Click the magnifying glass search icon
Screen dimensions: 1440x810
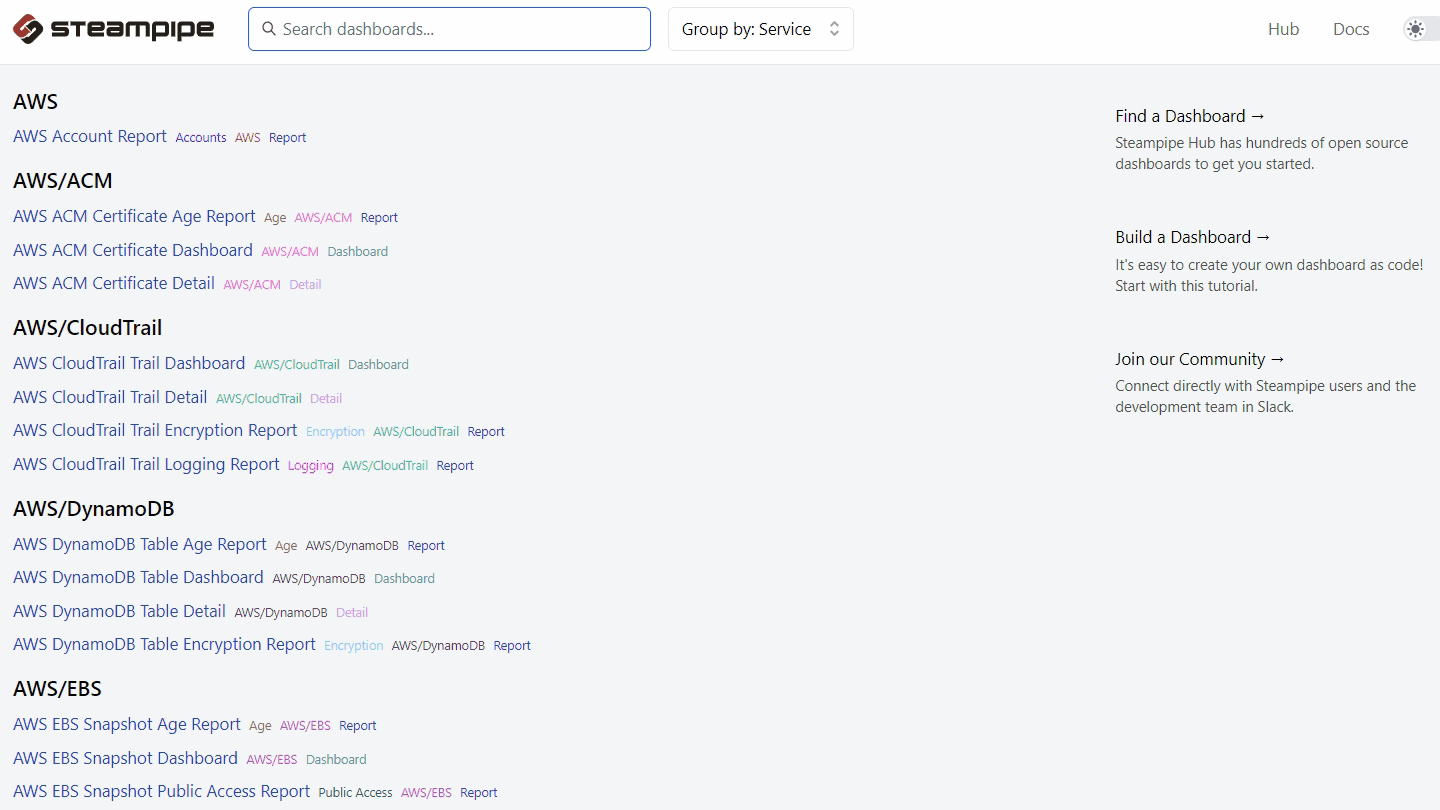(x=268, y=29)
